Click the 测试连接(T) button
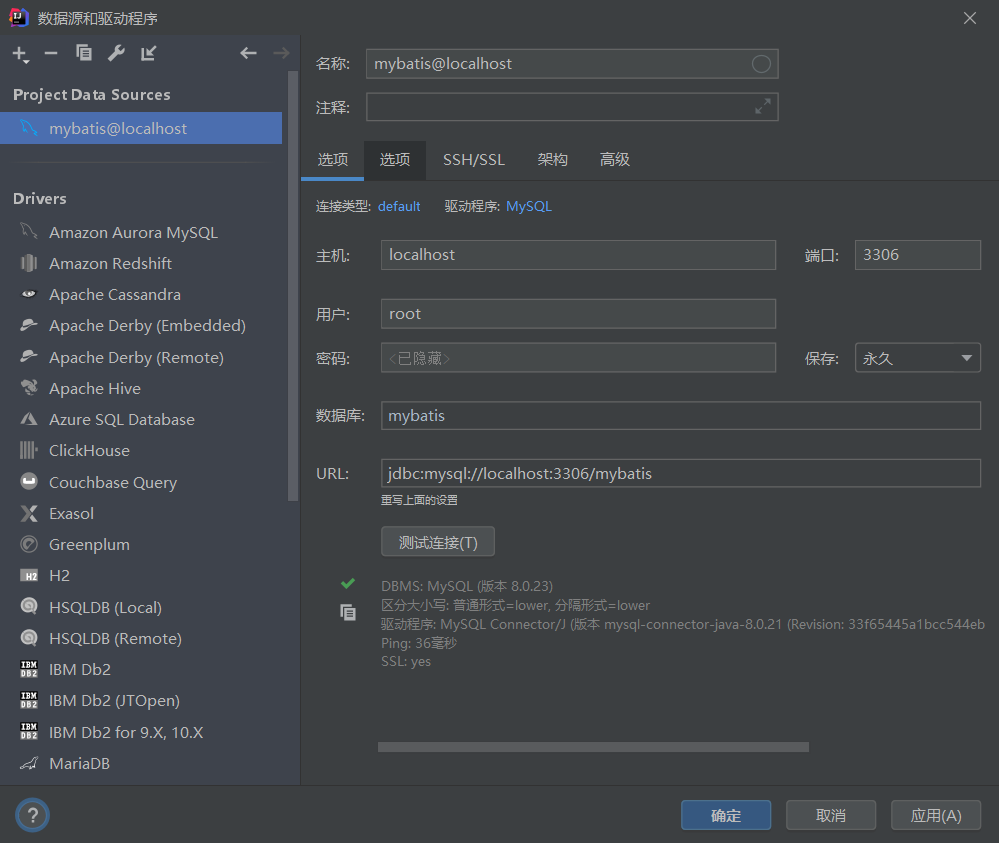The width and height of the screenshot is (999, 843). pos(438,542)
